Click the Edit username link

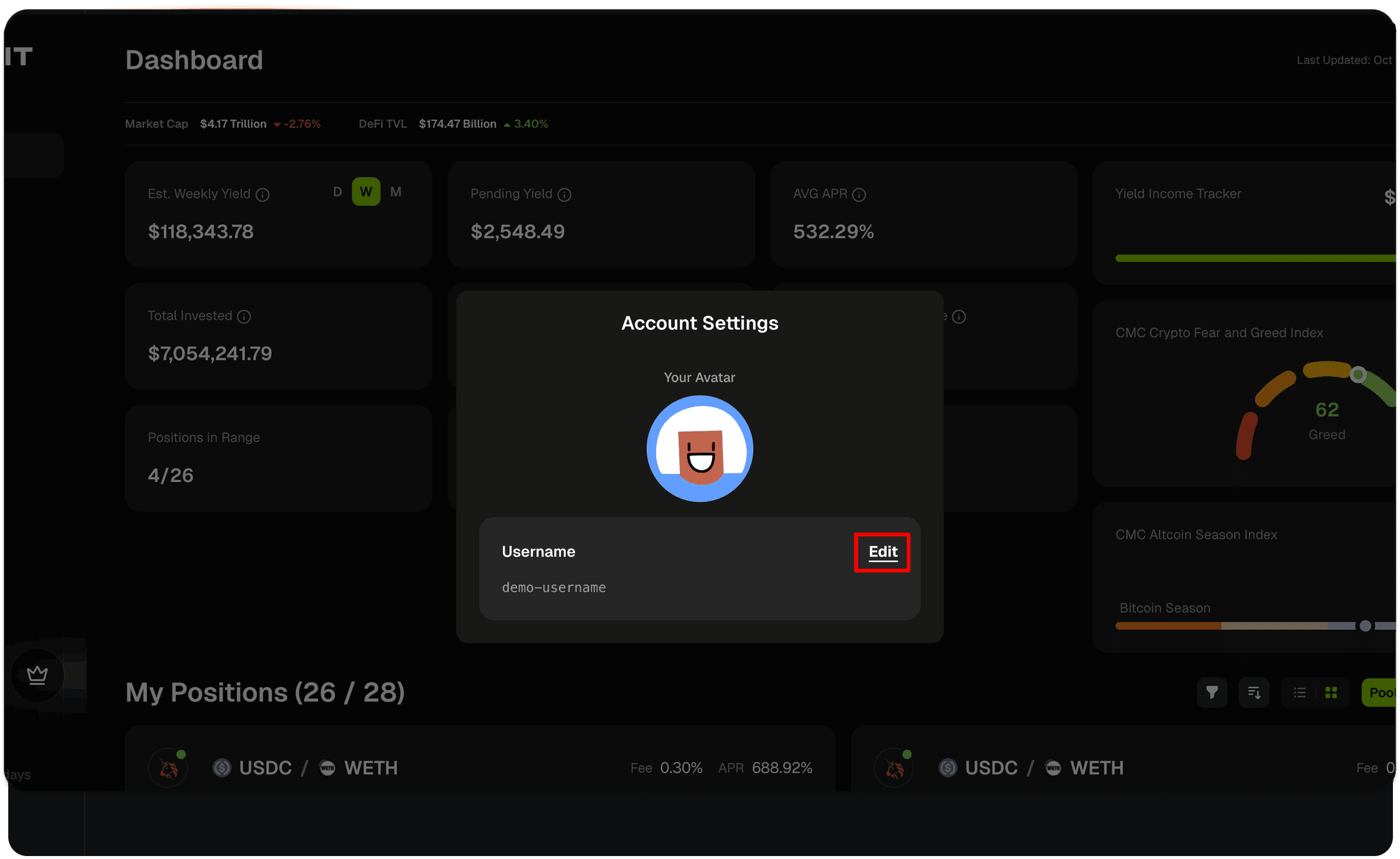tap(882, 552)
